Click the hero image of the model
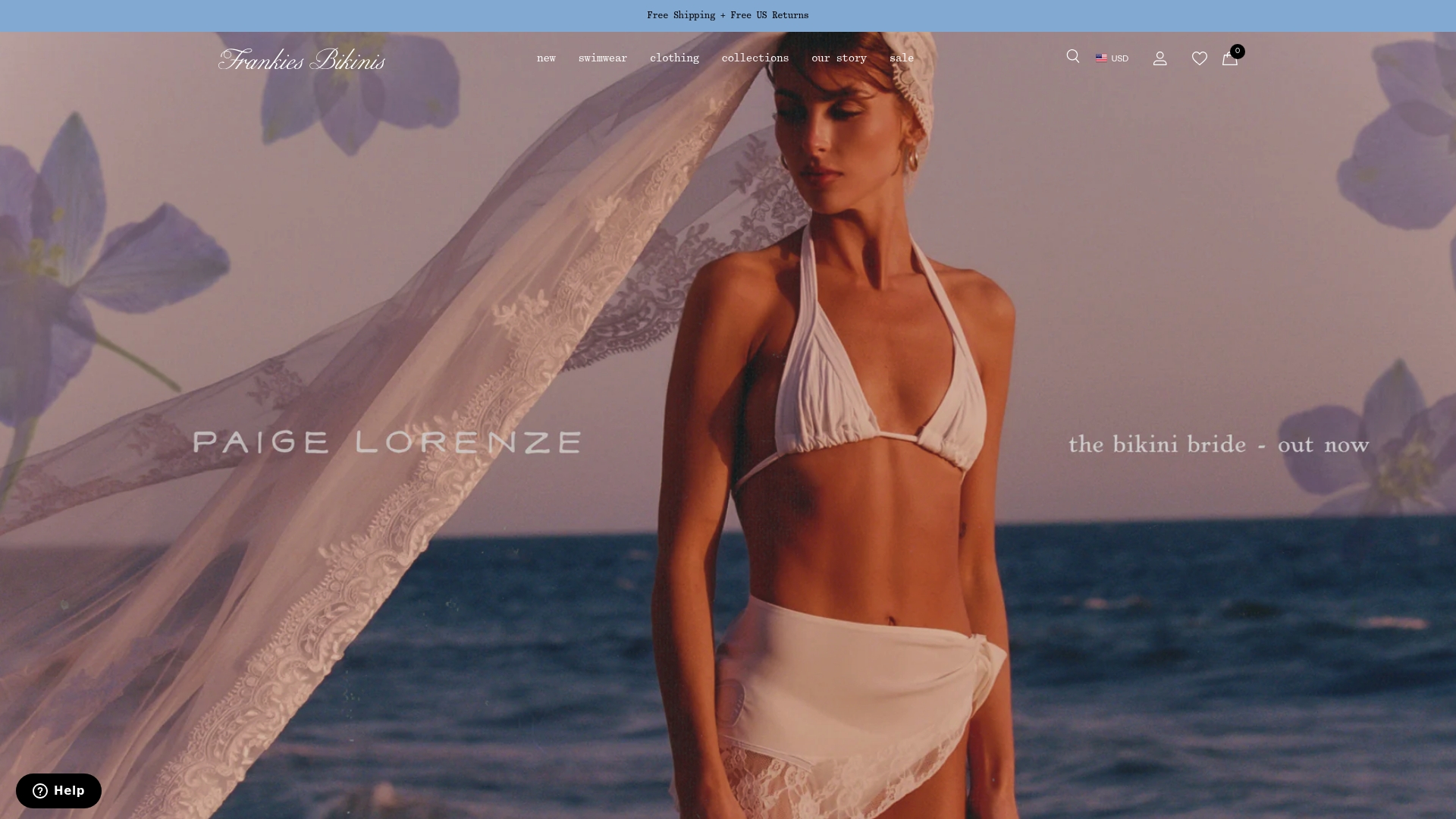This screenshot has width=1456, height=819. [x=728, y=425]
